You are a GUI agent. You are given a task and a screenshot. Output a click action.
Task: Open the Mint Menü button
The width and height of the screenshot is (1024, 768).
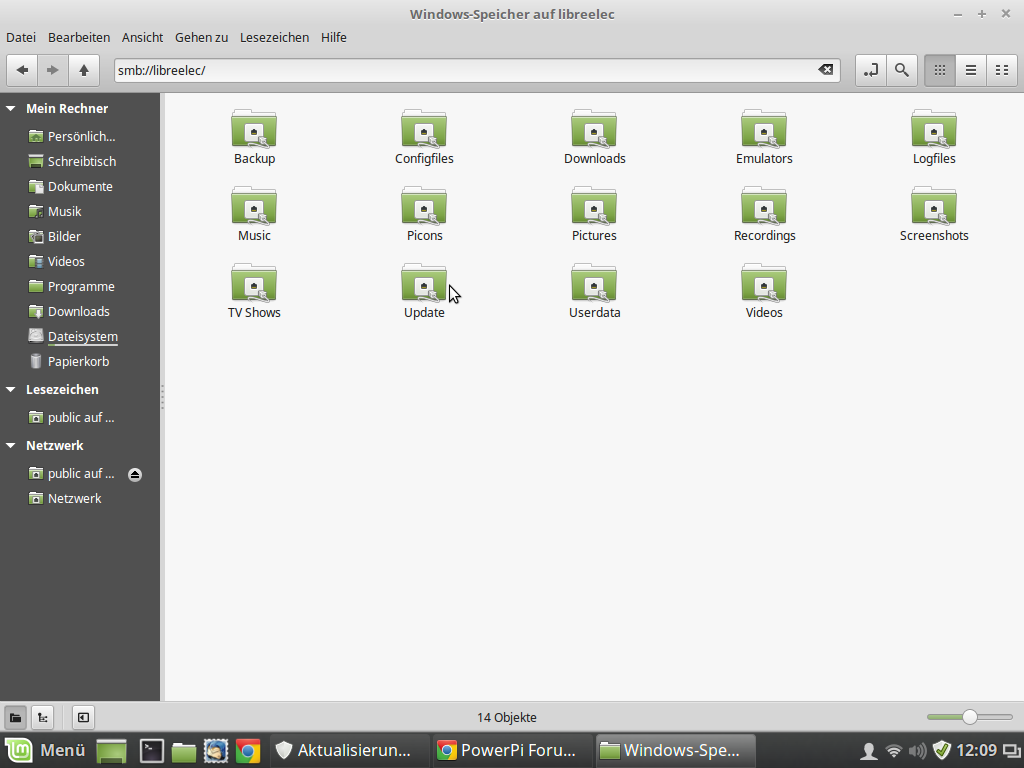[x=46, y=750]
